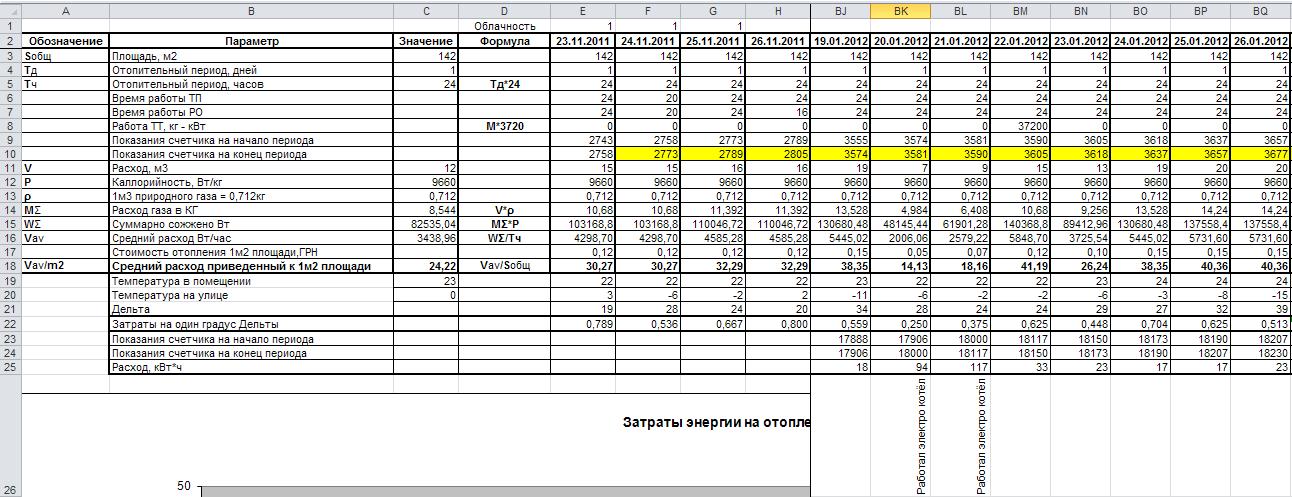
Task: Click 'Отопительный период, дней' cell
Action: pyautogui.click(x=251, y=72)
